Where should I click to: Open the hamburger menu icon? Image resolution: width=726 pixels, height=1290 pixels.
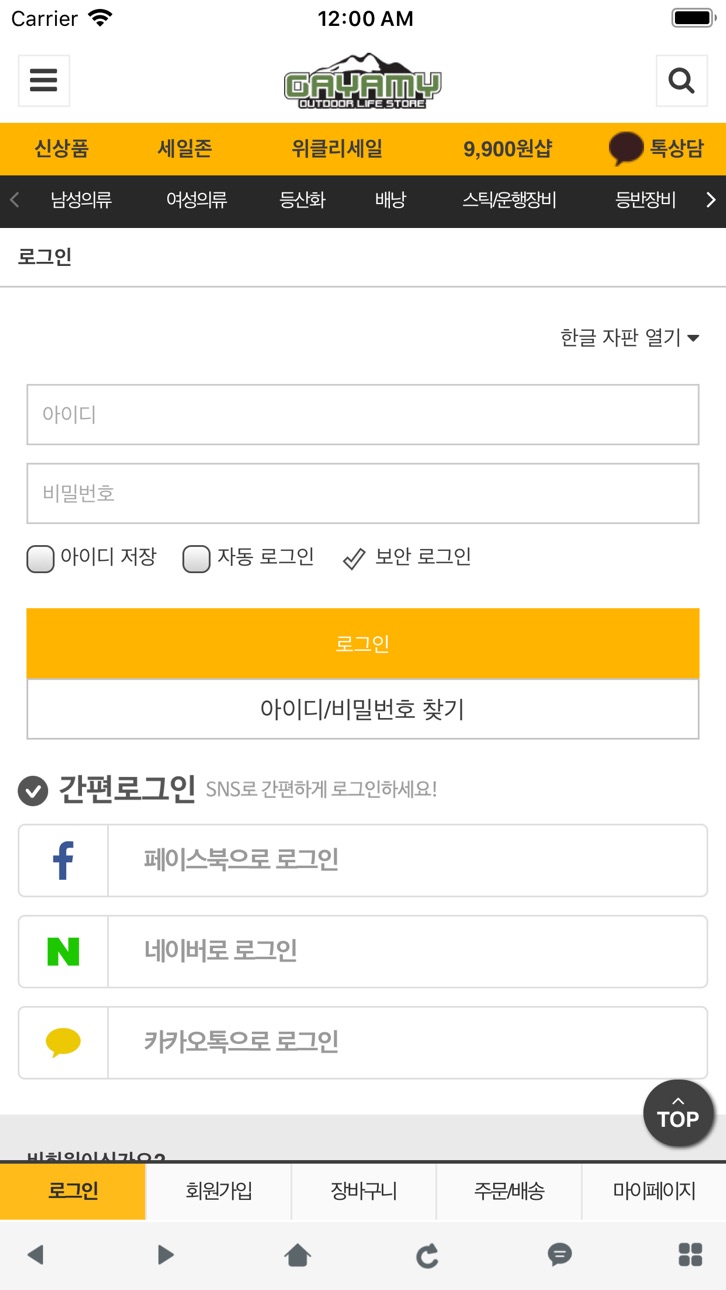[x=43, y=80]
